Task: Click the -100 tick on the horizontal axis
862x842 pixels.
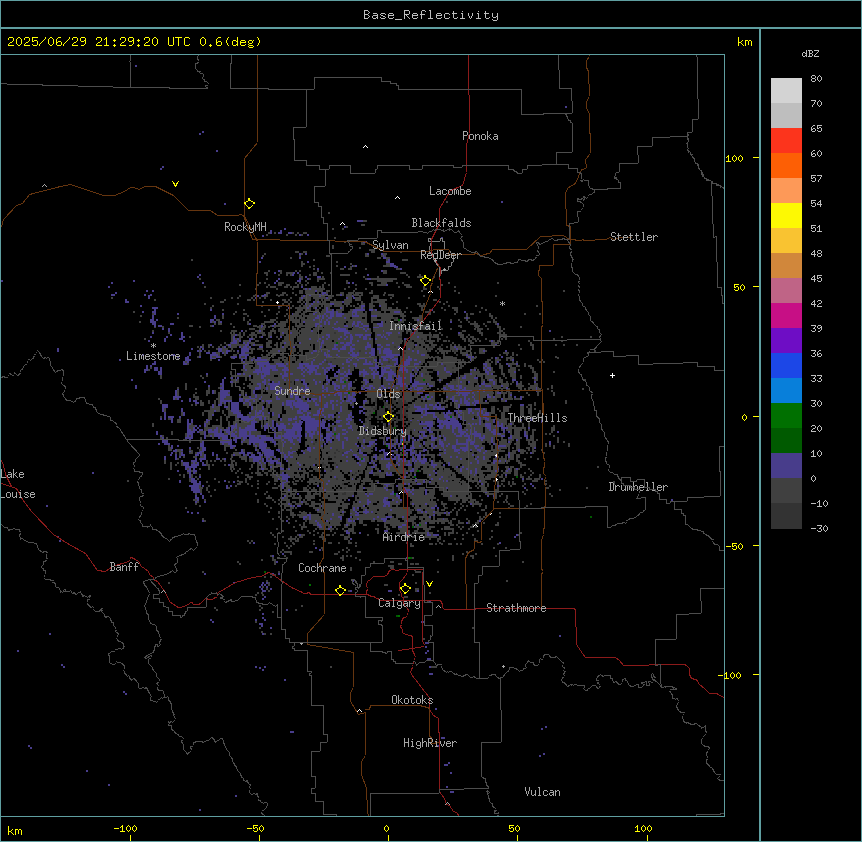Action: coord(125,828)
